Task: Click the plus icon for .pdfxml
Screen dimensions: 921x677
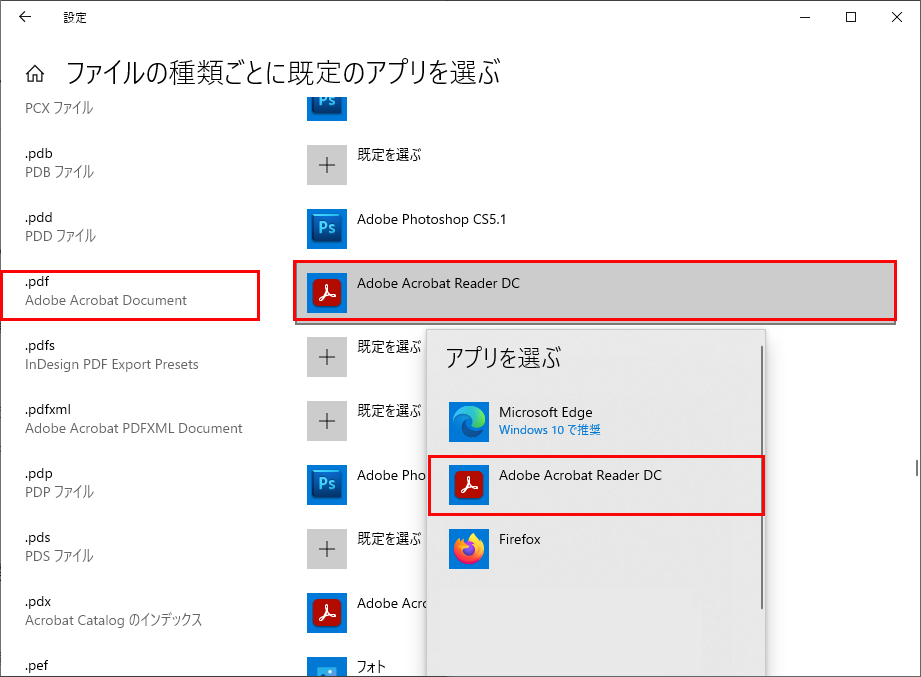Action: (x=327, y=421)
